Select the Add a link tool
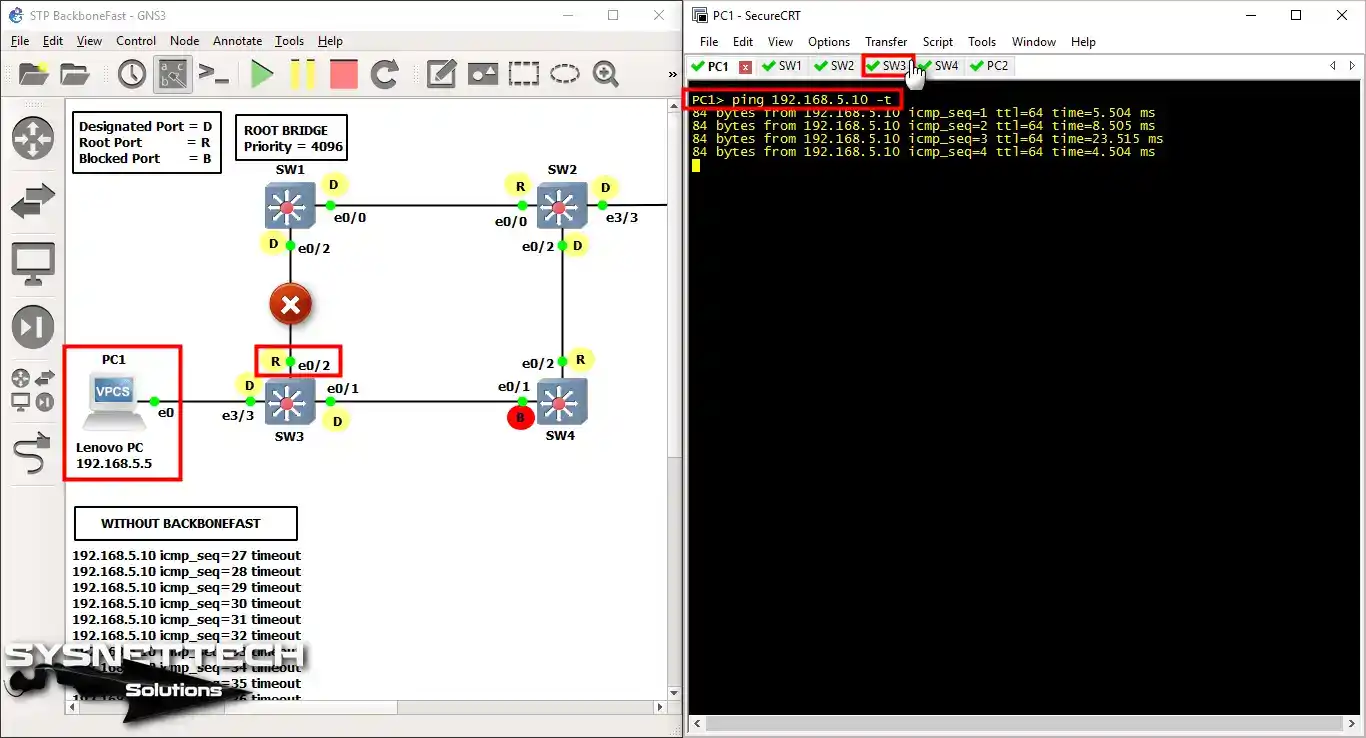 point(33,453)
